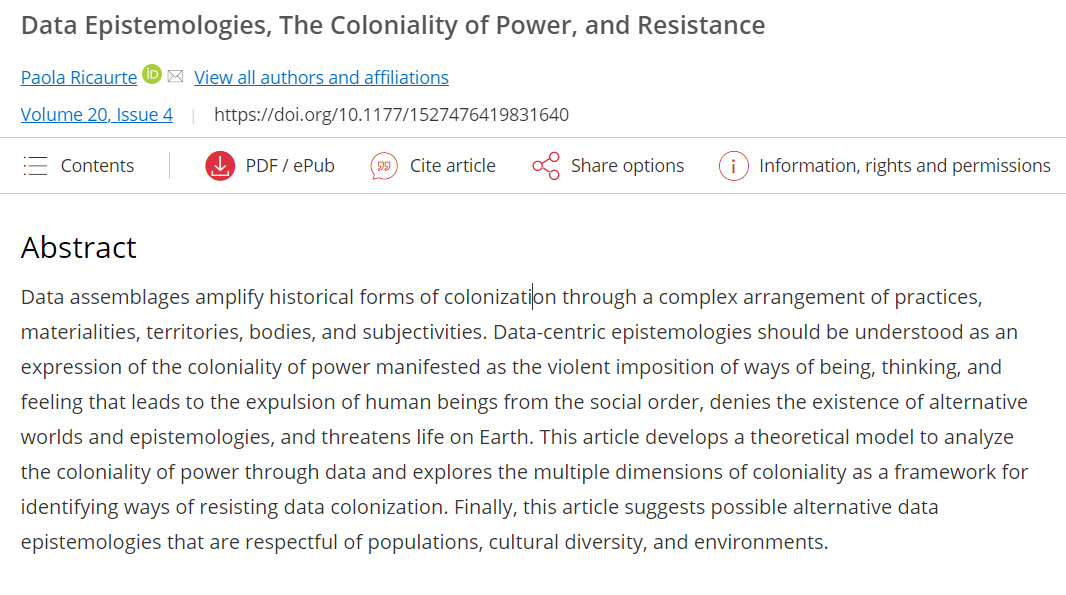
Task: Open the Share options label
Action: [627, 166]
